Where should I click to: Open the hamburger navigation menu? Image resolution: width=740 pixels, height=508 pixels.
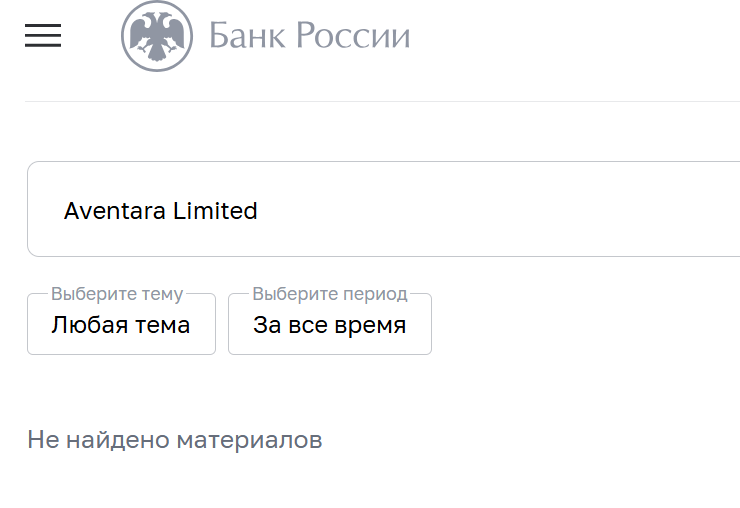43,36
